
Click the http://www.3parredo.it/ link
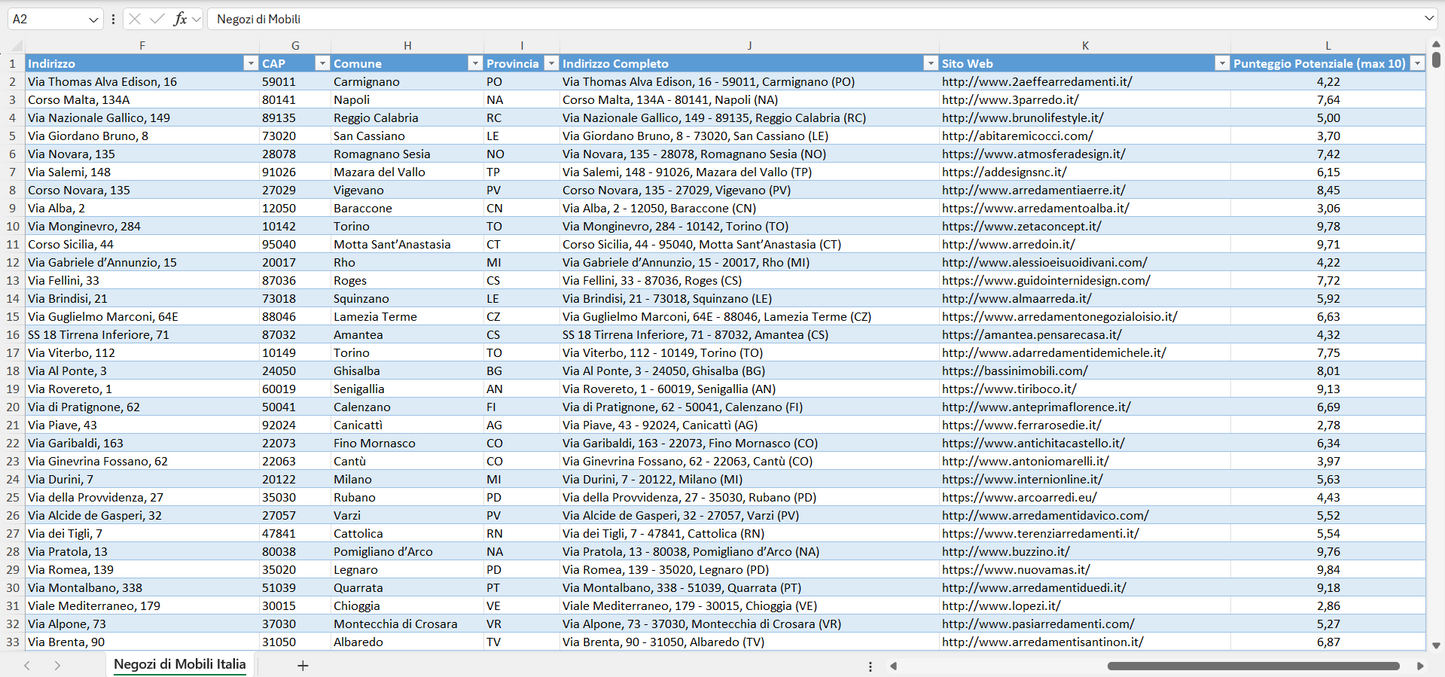pos(1010,100)
